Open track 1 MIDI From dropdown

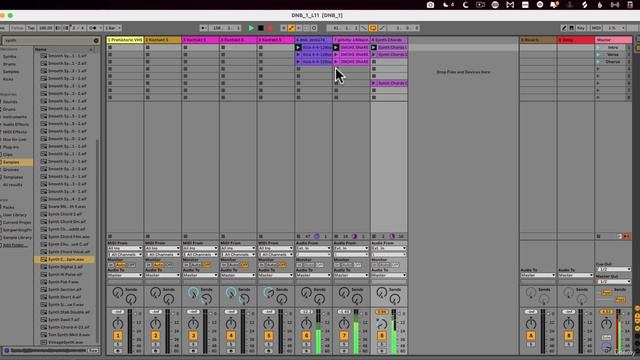click(x=125, y=248)
